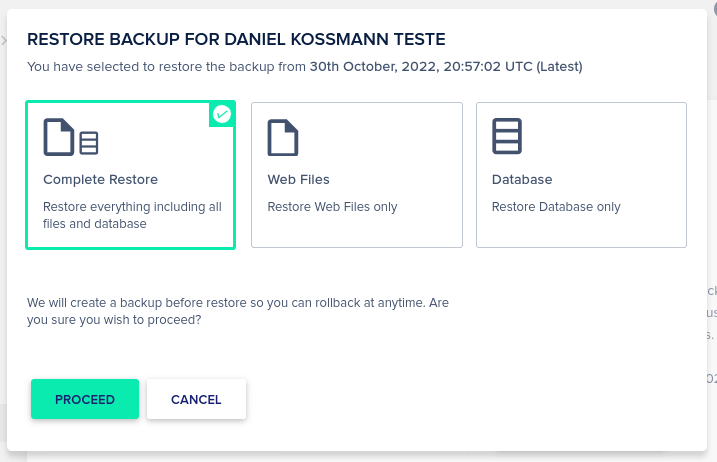This screenshot has width=717, height=462.
Task: Click the PROCEED button to start the restore
Action: (x=85, y=399)
